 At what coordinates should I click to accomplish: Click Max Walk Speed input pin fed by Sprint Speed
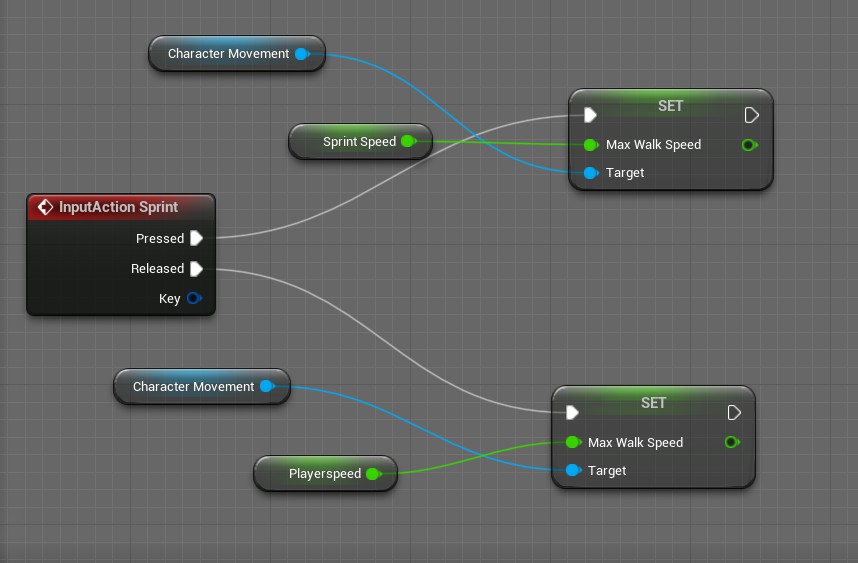click(x=590, y=145)
